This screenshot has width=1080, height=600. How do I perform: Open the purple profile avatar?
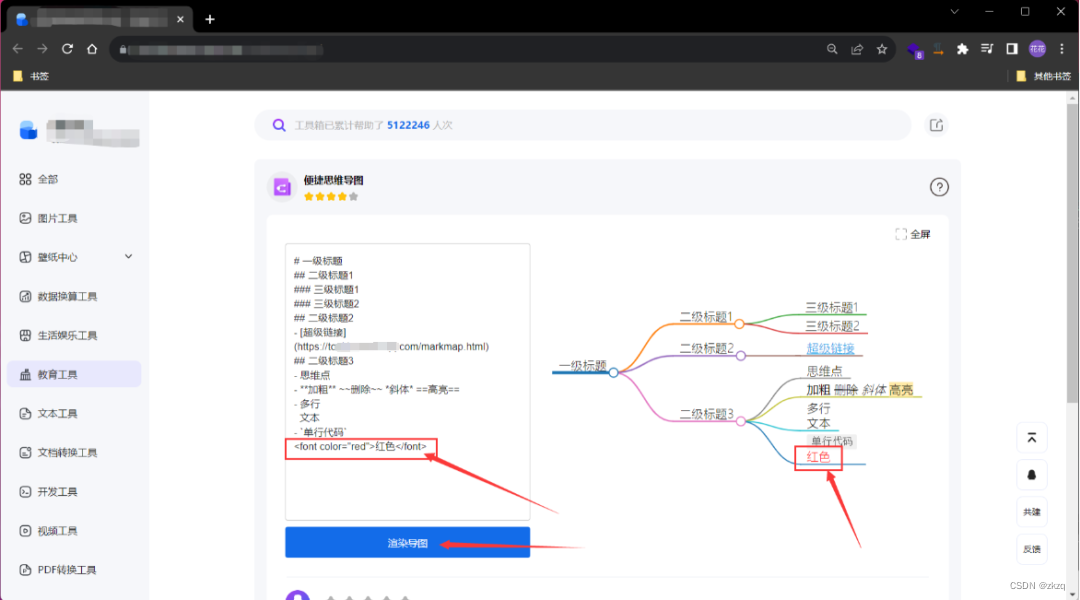1037,49
